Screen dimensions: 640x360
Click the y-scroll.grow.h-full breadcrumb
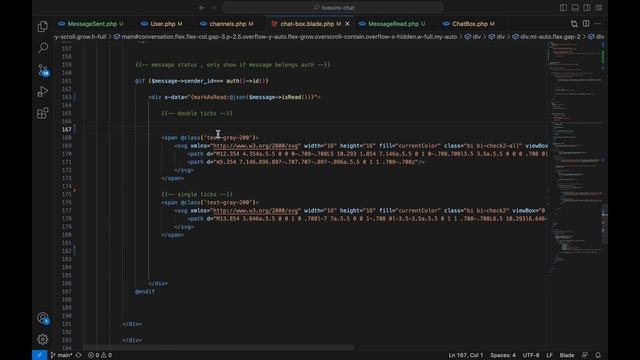pos(80,37)
